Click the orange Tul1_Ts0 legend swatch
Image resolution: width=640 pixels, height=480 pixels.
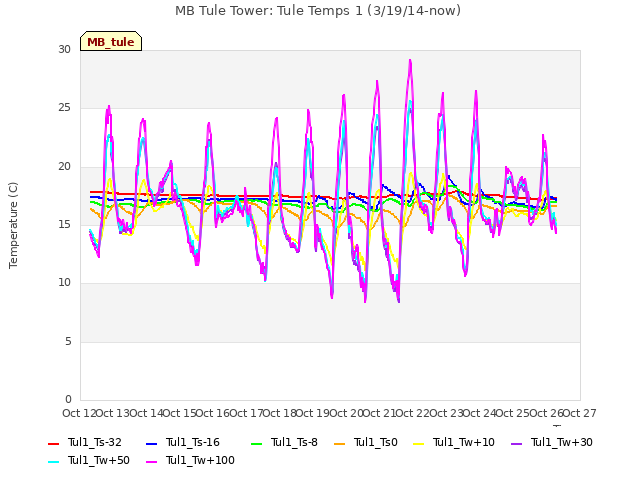[340, 444]
